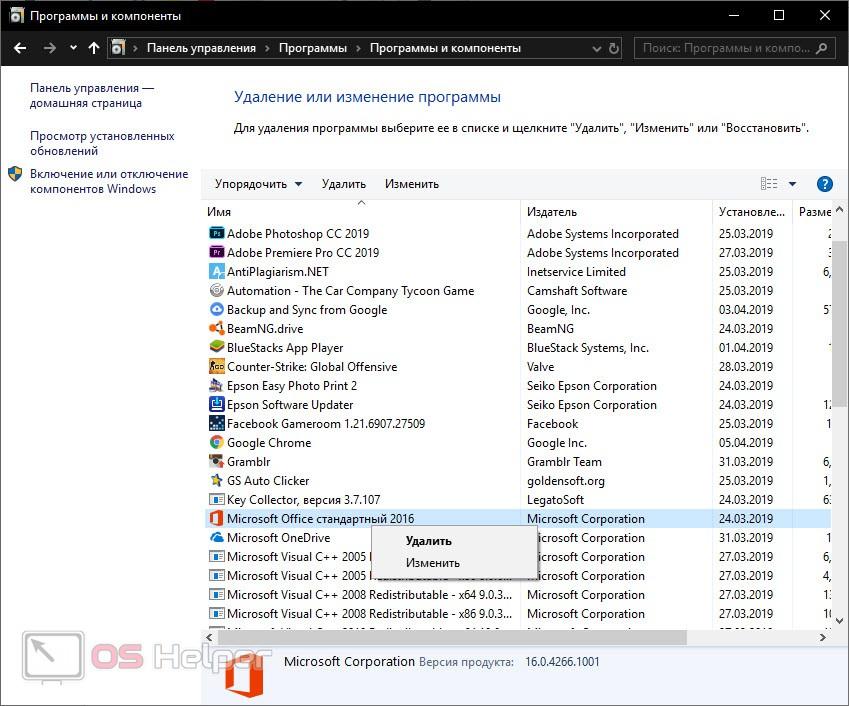Click the GS Auto Clicker star icon

pos(217,480)
